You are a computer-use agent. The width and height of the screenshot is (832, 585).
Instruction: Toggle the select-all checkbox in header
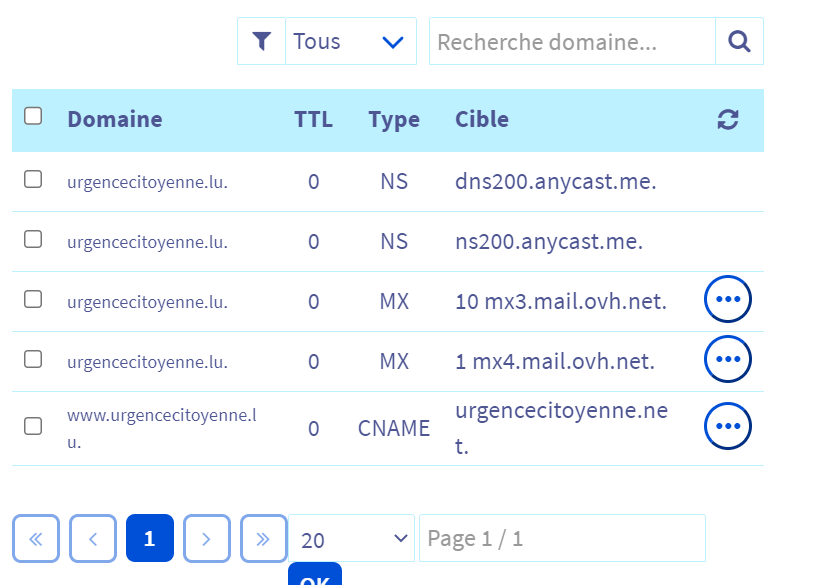pyautogui.click(x=33, y=116)
